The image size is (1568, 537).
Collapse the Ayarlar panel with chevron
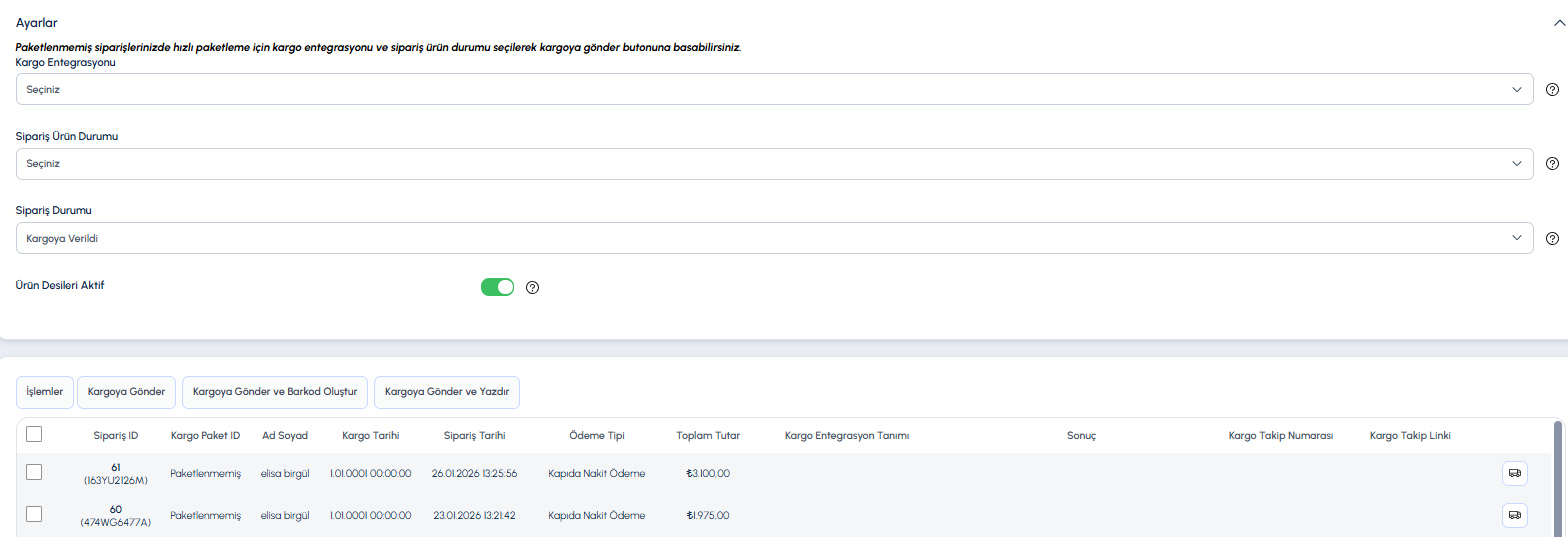[1553, 21]
